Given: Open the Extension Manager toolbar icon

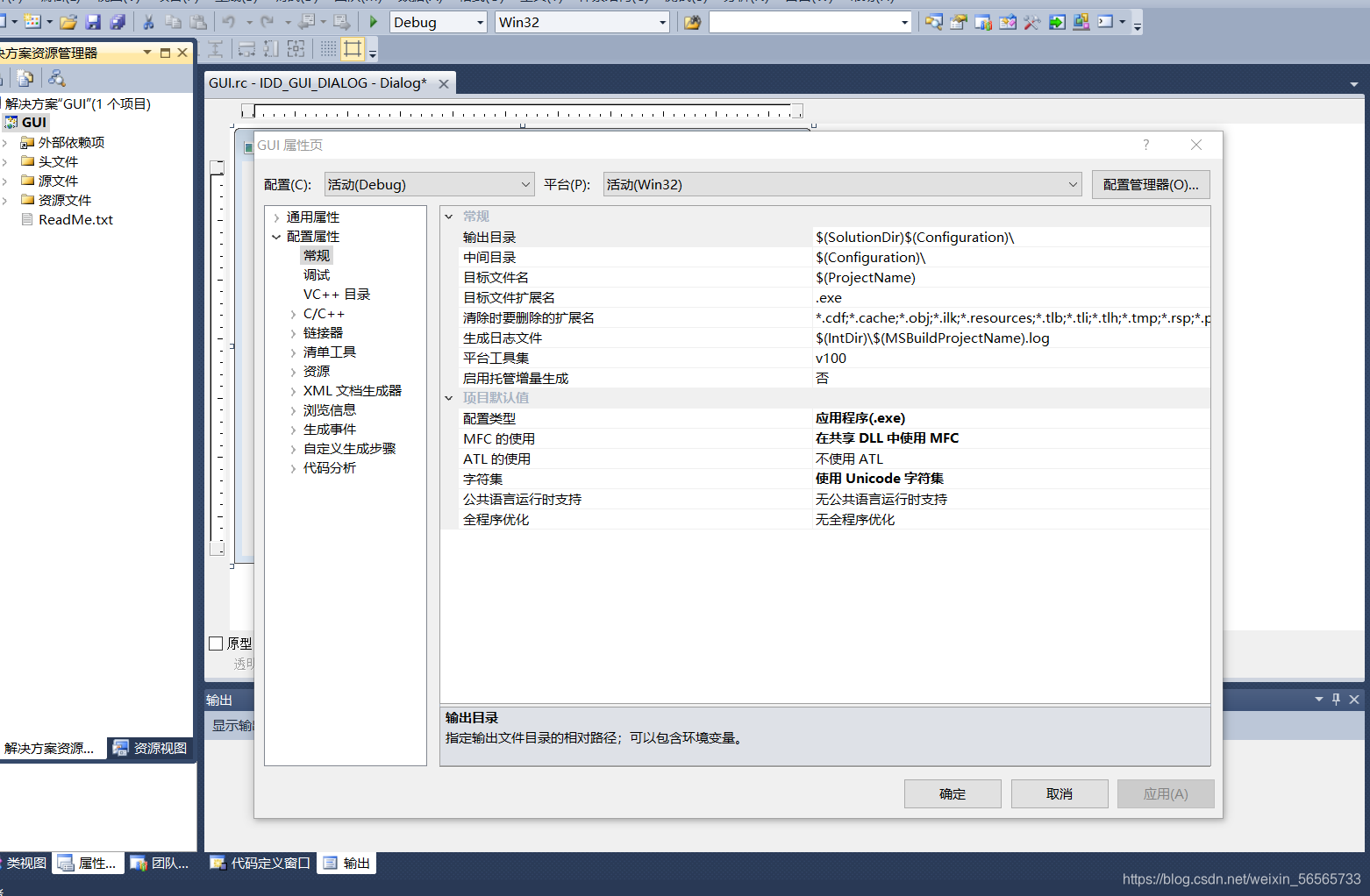Looking at the screenshot, I should (1081, 22).
